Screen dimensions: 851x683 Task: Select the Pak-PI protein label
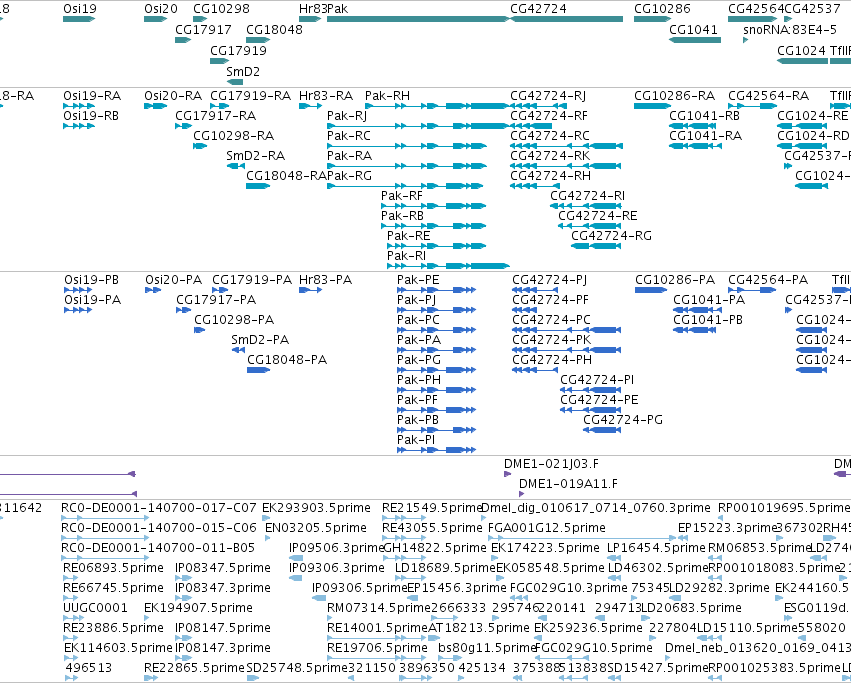[x=416, y=440]
